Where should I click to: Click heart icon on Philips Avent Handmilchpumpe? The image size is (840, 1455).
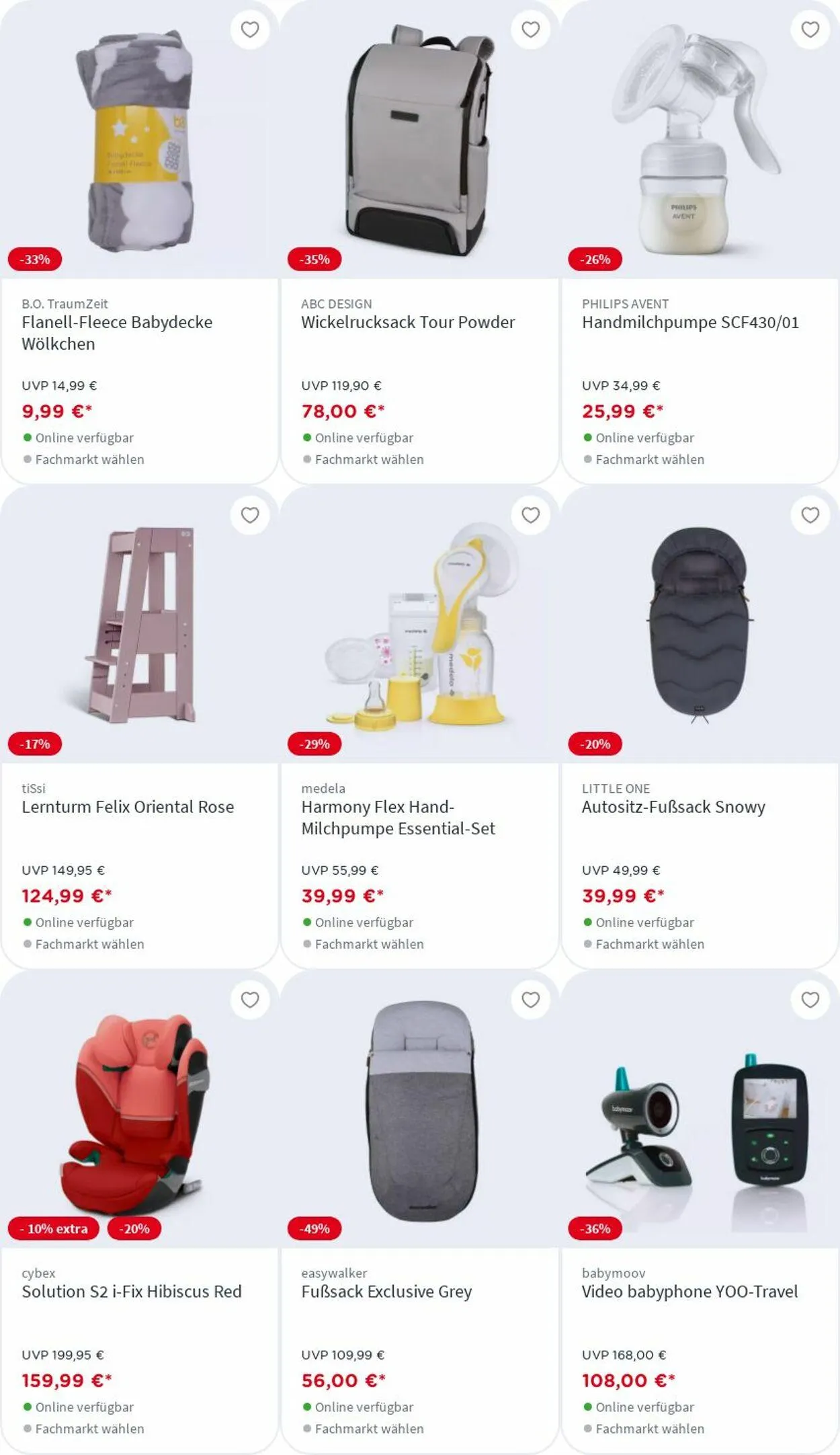tap(810, 30)
